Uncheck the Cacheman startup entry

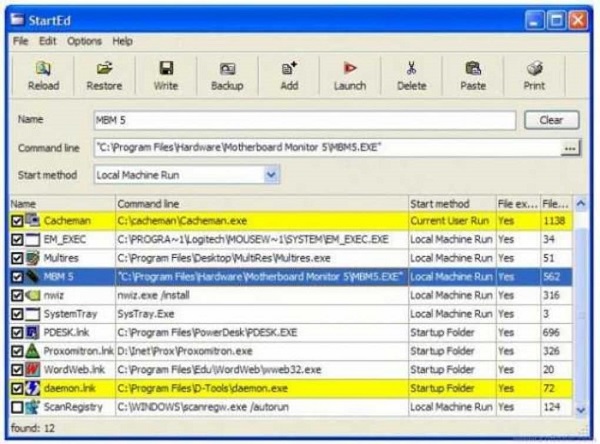click(x=17, y=221)
